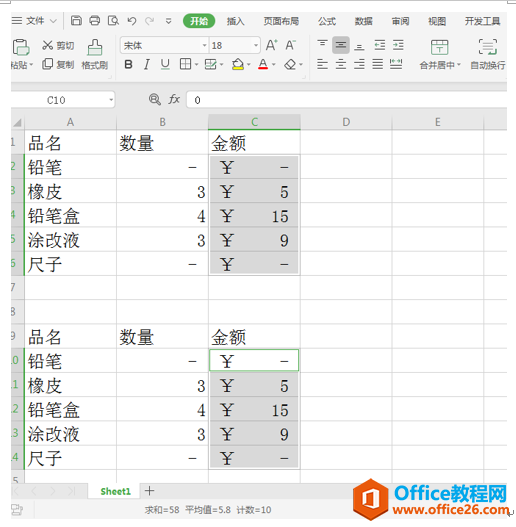This screenshot has width=516, height=527.
Task: Click the justify alignment icon
Action: coord(378,64)
